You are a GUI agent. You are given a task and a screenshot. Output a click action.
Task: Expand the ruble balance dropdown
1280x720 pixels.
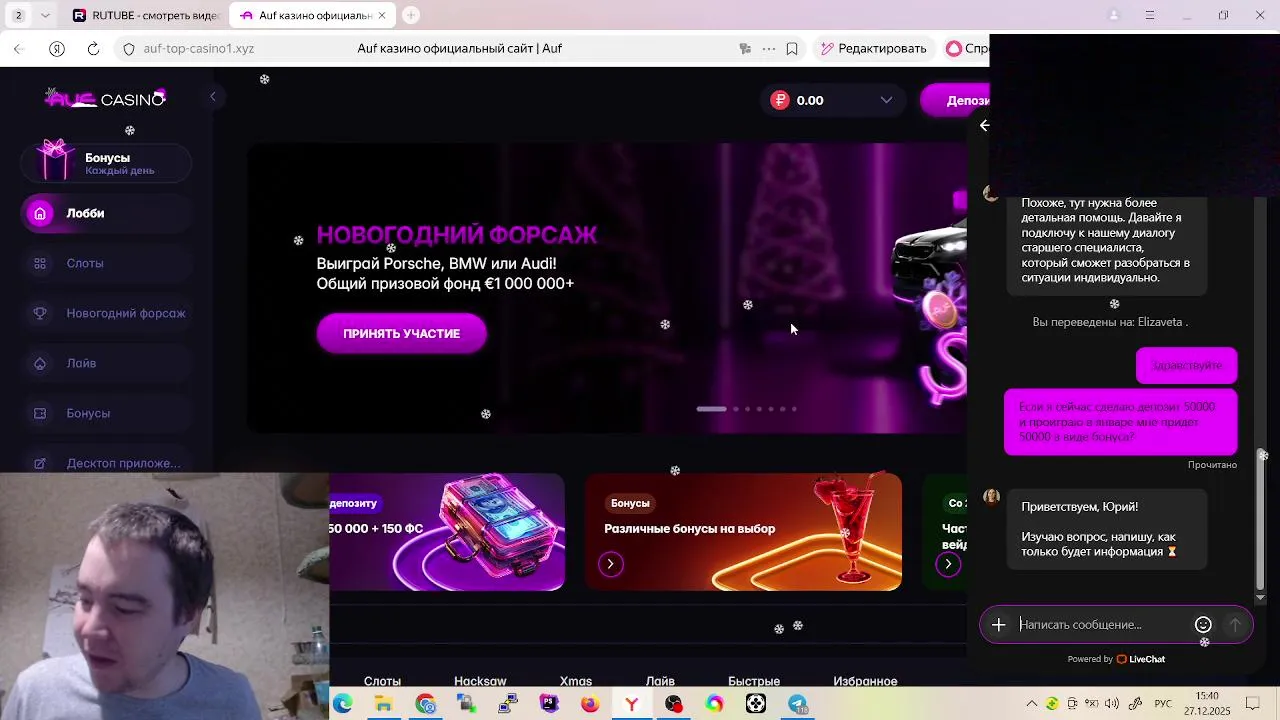[886, 100]
